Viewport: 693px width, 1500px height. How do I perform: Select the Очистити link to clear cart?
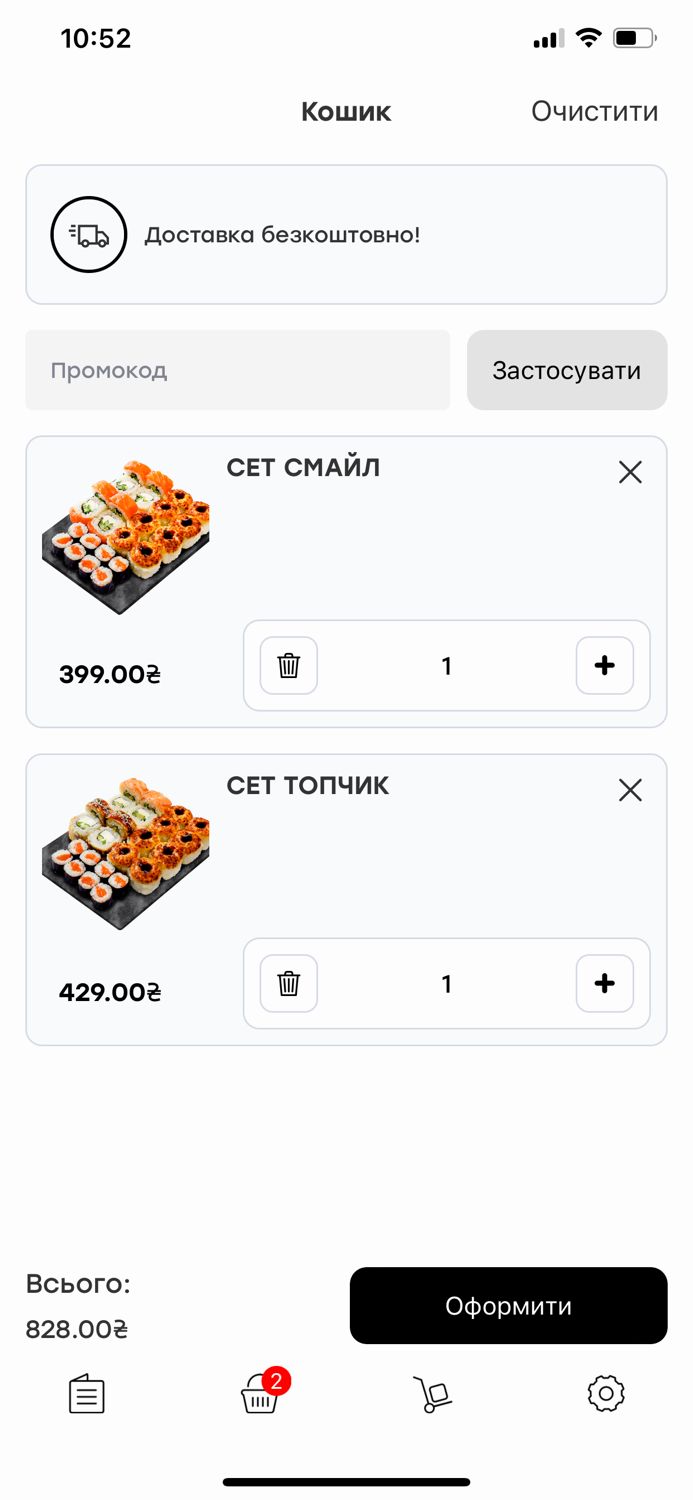(x=594, y=111)
